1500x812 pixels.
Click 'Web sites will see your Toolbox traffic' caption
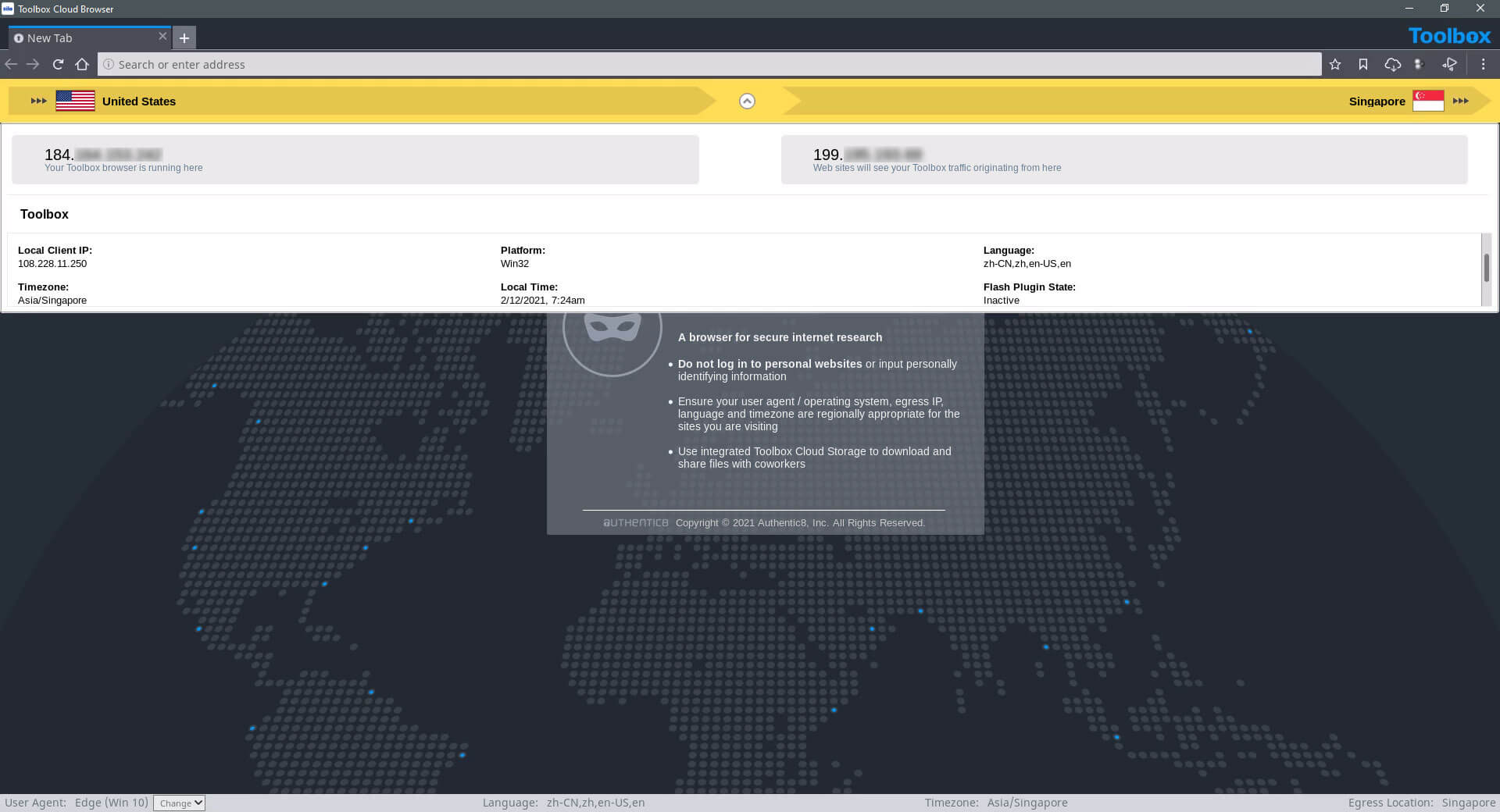pyautogui.click(x=937, y=168)
